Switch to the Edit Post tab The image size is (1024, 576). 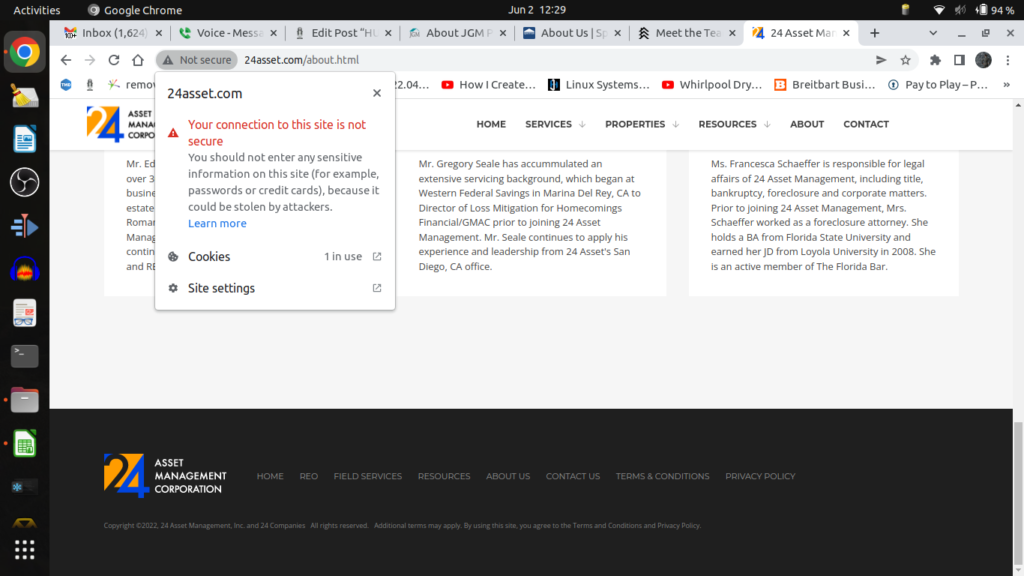pos(344,33)
